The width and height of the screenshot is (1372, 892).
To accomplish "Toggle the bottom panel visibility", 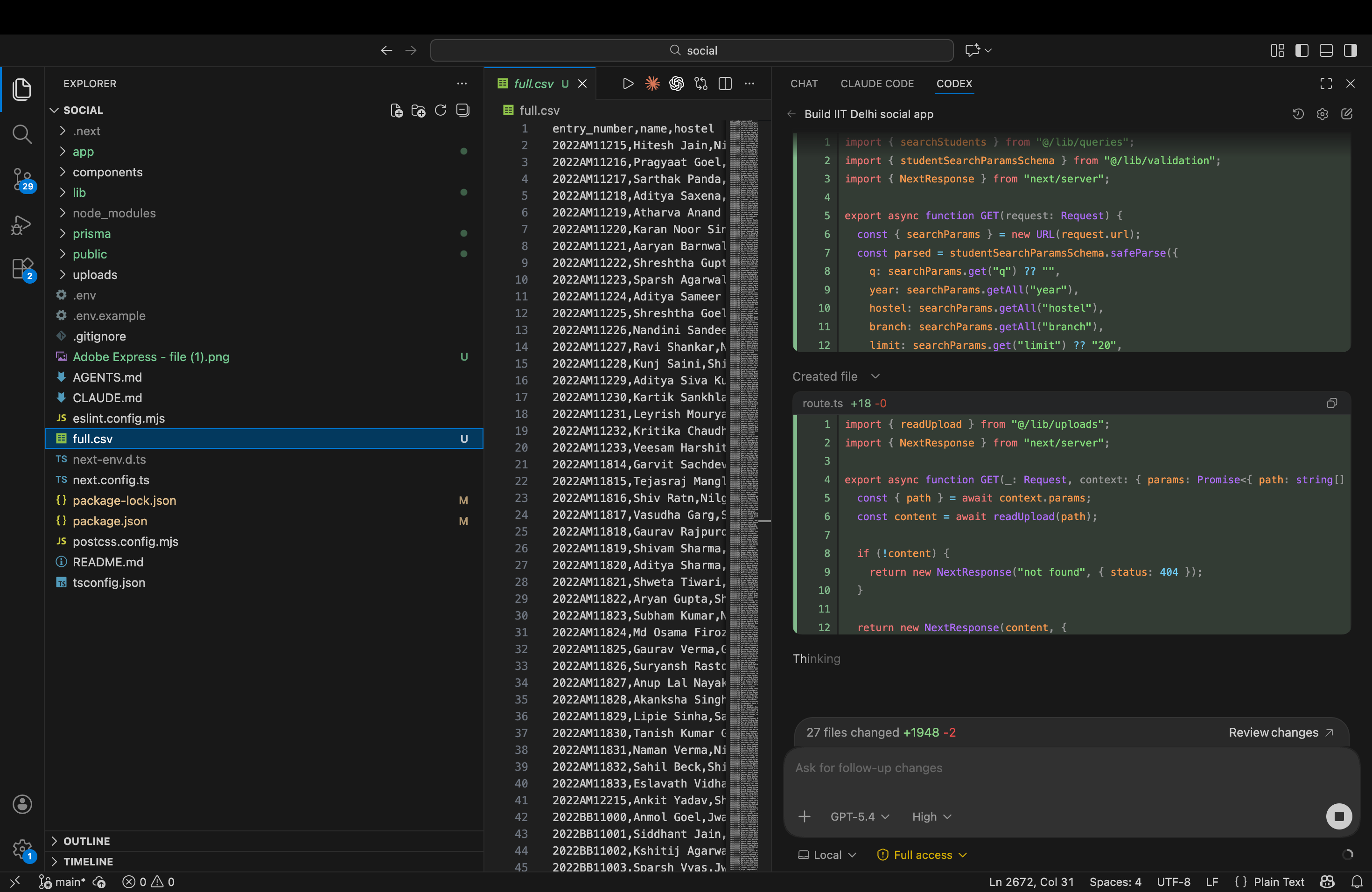I will click(1325, 50).
